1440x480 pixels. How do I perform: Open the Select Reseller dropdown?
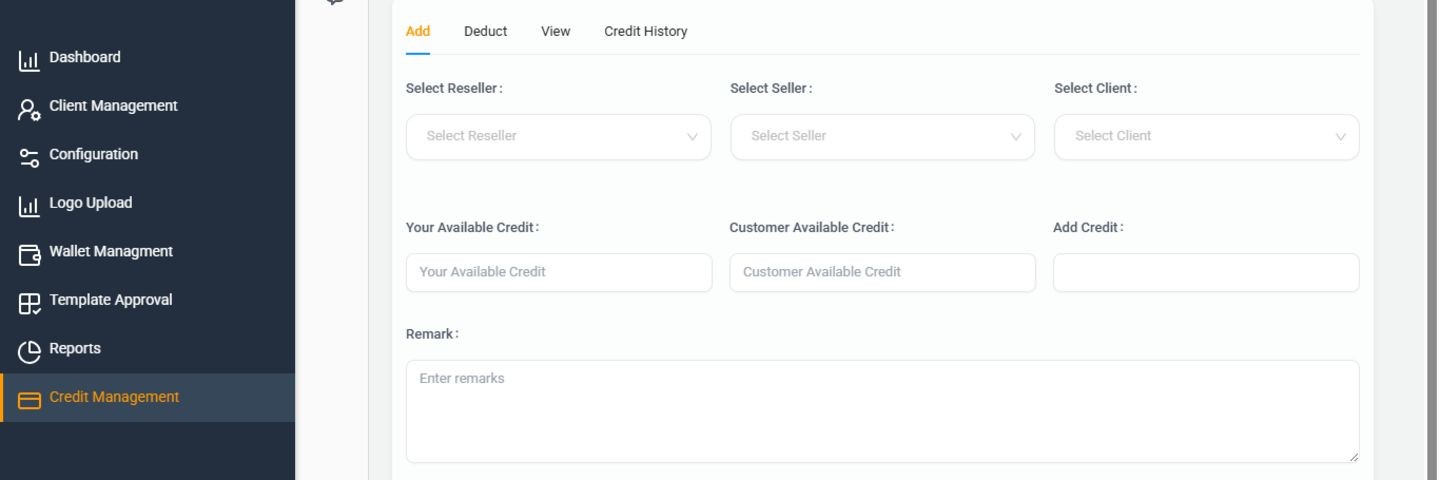point(558,137)
